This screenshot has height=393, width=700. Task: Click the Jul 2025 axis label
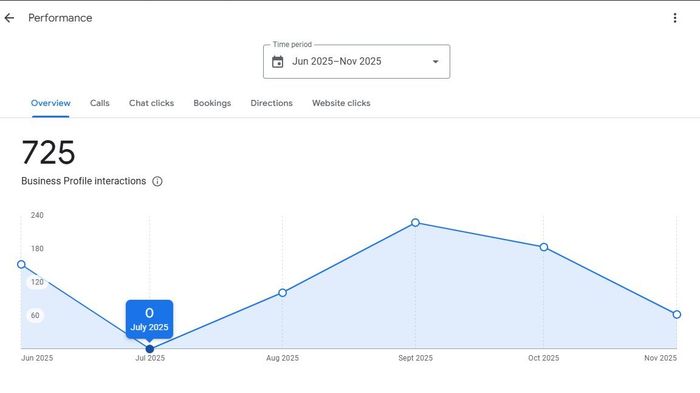point(150,358)
